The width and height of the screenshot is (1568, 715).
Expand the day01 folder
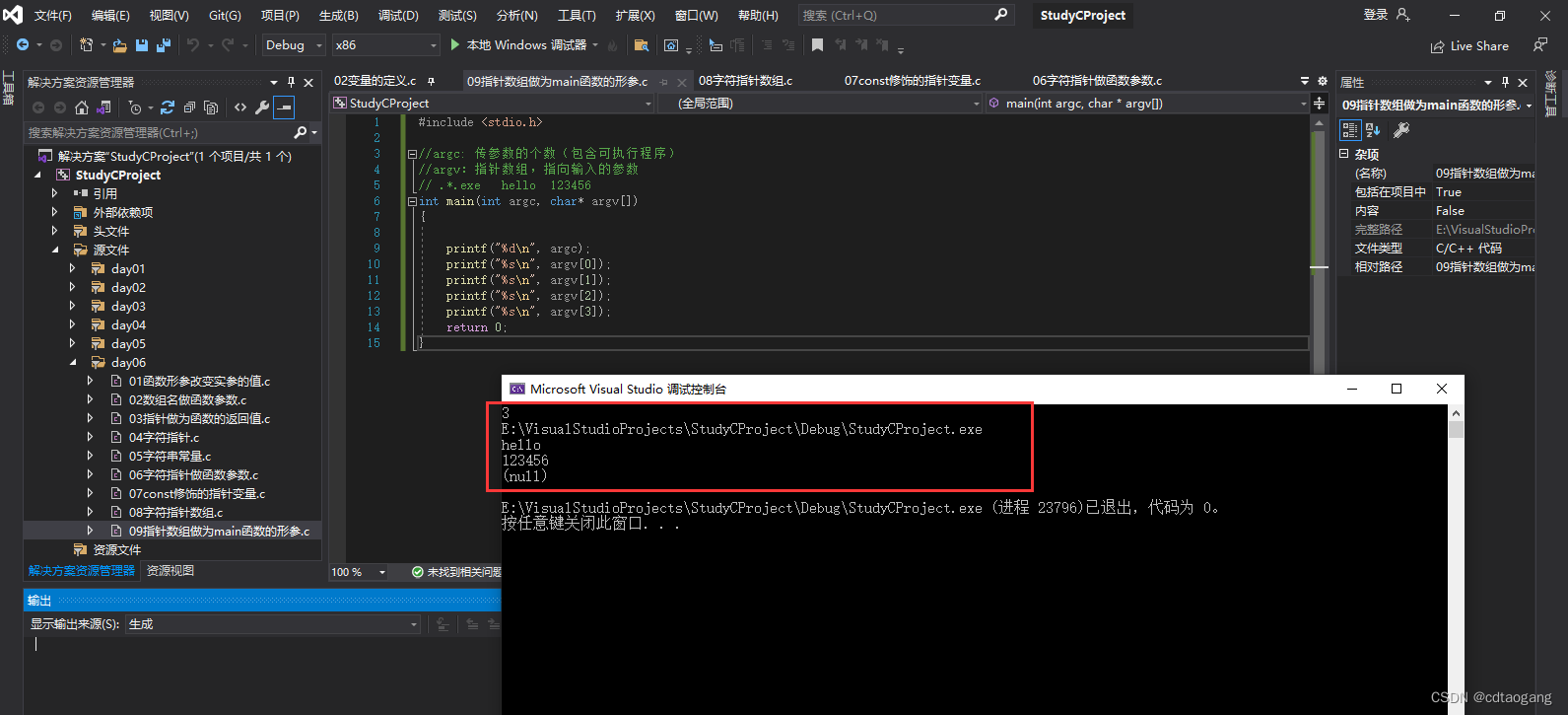pyautogui.click(x=73, y=268)
